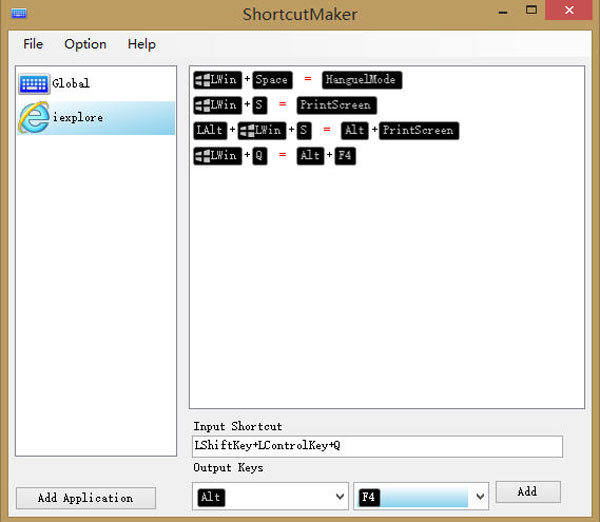This screenshot has height=522, width=600.
Task: Click the iexplore application label
Action: pos(78,117)
